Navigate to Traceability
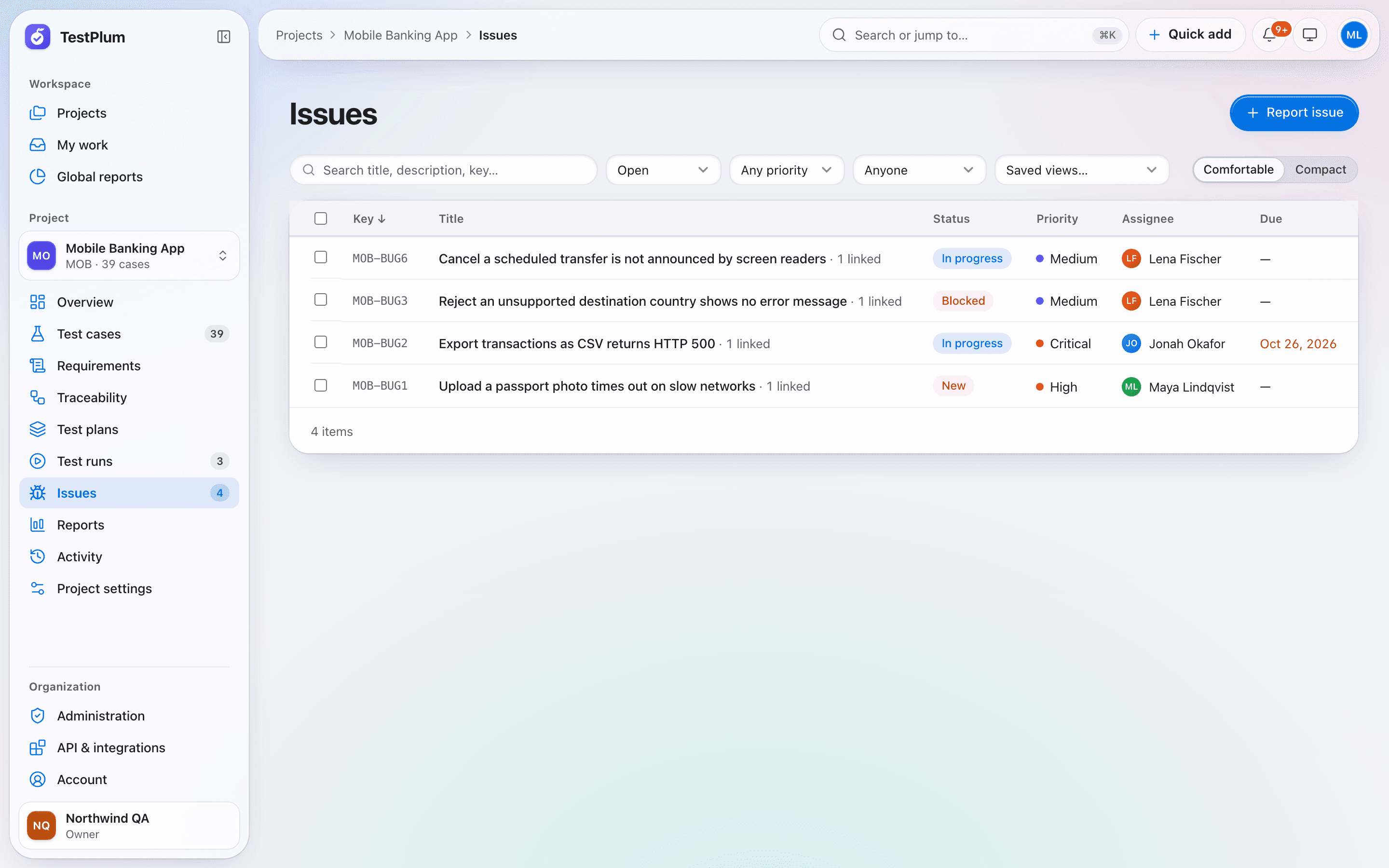Viewport: 1389px width, 868px height. pos(129,397)
